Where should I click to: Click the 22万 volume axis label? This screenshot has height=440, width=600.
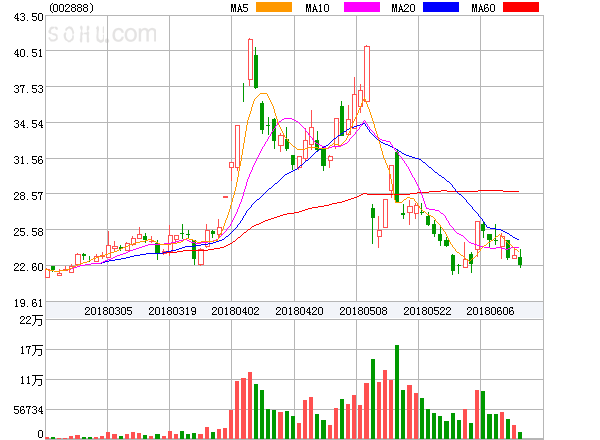(x=31, y=320)
